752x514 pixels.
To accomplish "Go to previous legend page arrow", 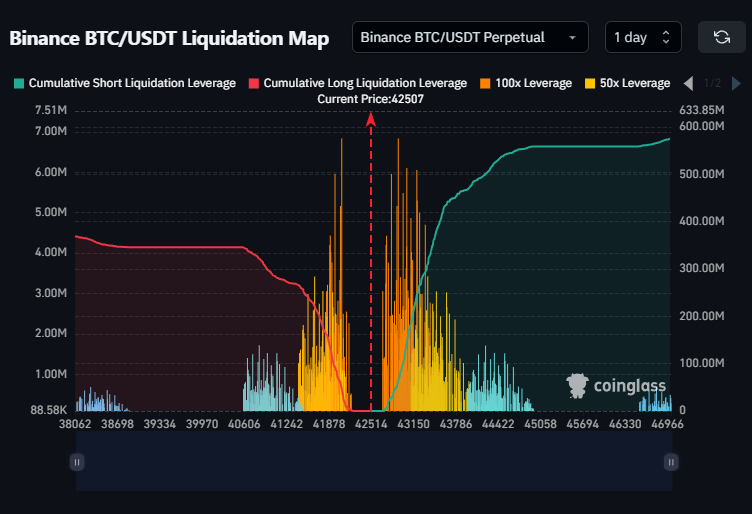I will tap(688, 83).
